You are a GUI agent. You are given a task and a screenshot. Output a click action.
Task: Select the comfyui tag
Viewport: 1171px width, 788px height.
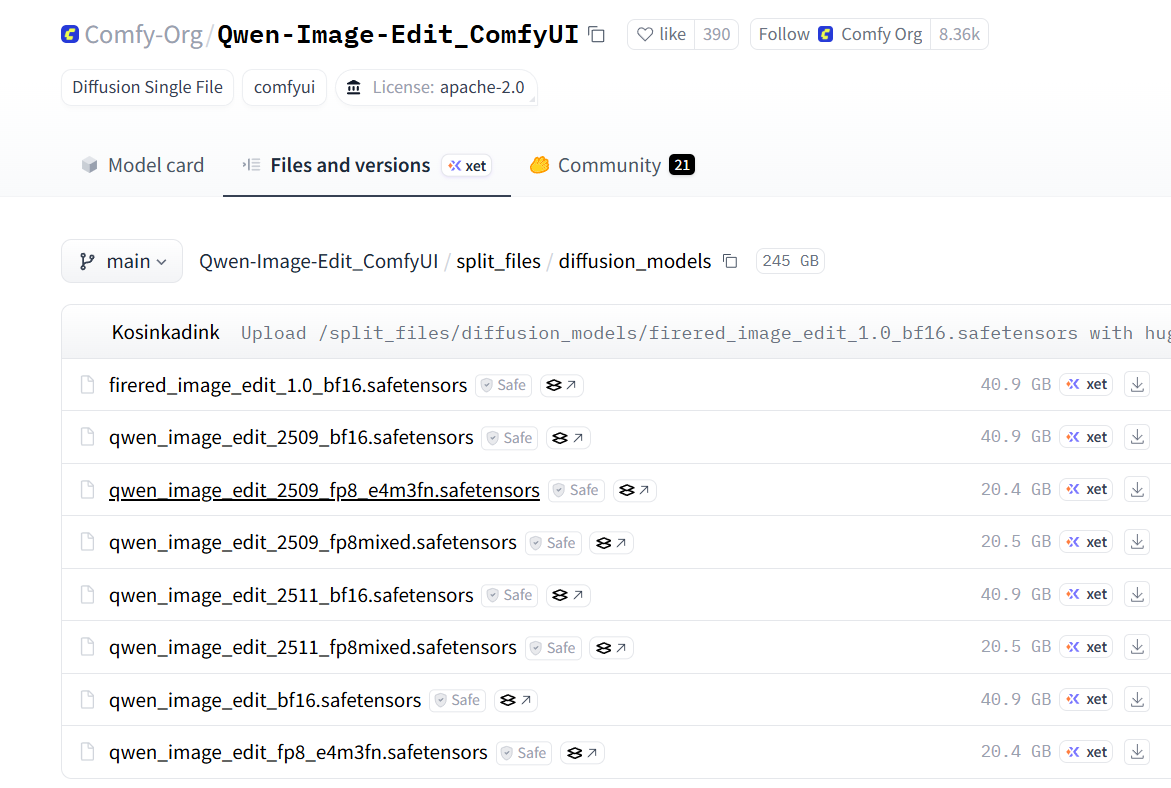pos(285,87)
